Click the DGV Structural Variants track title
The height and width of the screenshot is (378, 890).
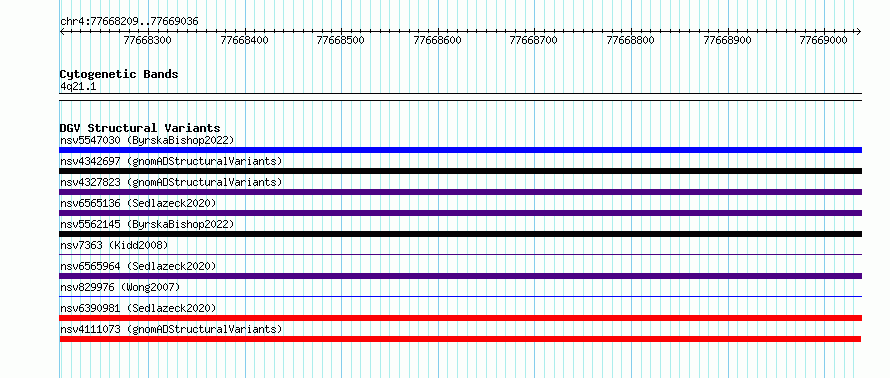coord(140,128)
